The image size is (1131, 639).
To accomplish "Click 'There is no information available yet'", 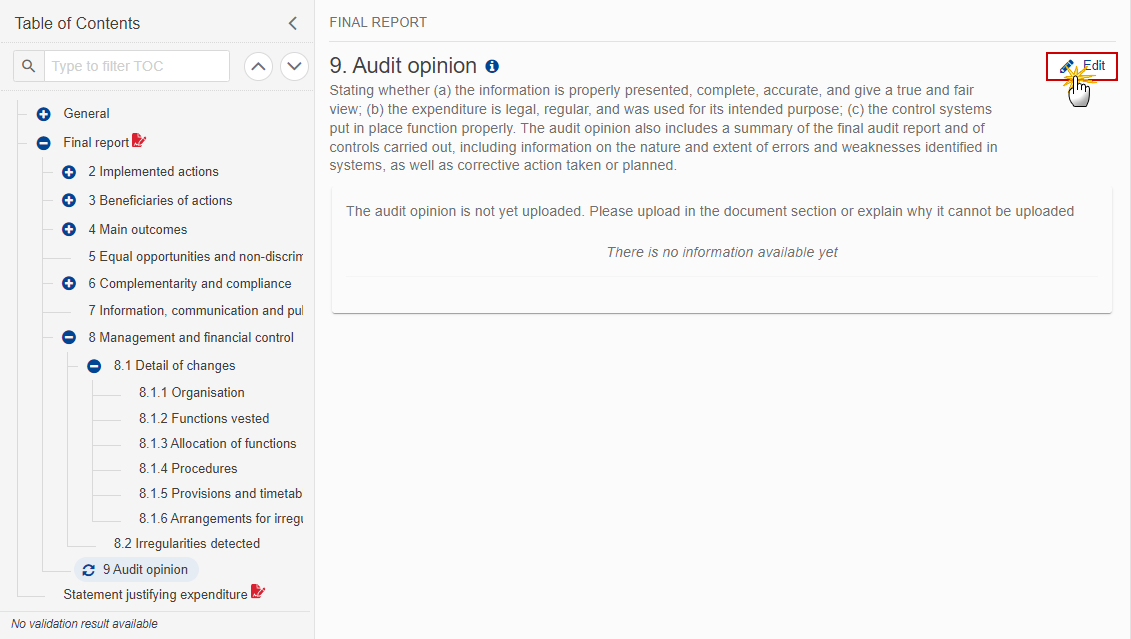I will tap(722, 252).
